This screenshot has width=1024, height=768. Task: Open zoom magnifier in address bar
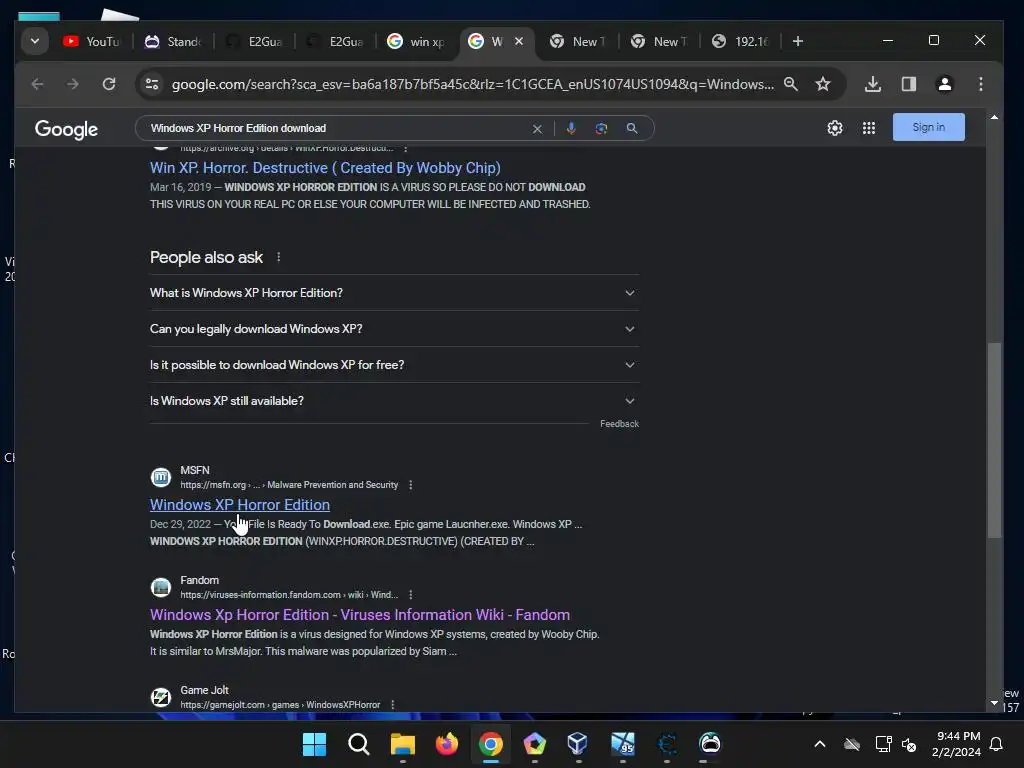(x=791, y=84)
